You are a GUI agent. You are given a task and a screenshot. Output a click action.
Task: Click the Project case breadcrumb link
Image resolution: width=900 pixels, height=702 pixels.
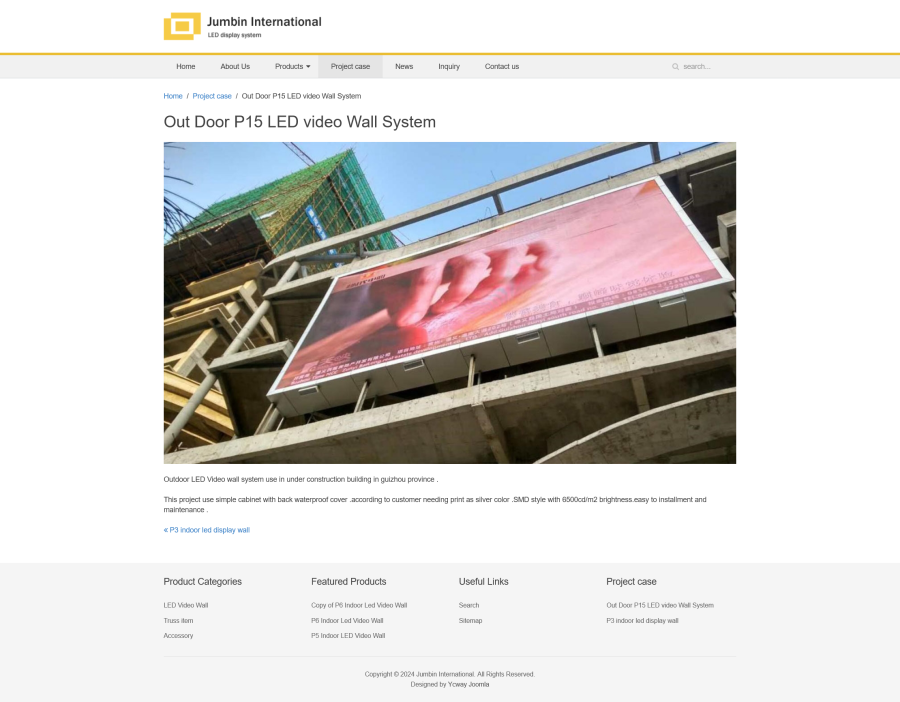[x=212, y=96]
